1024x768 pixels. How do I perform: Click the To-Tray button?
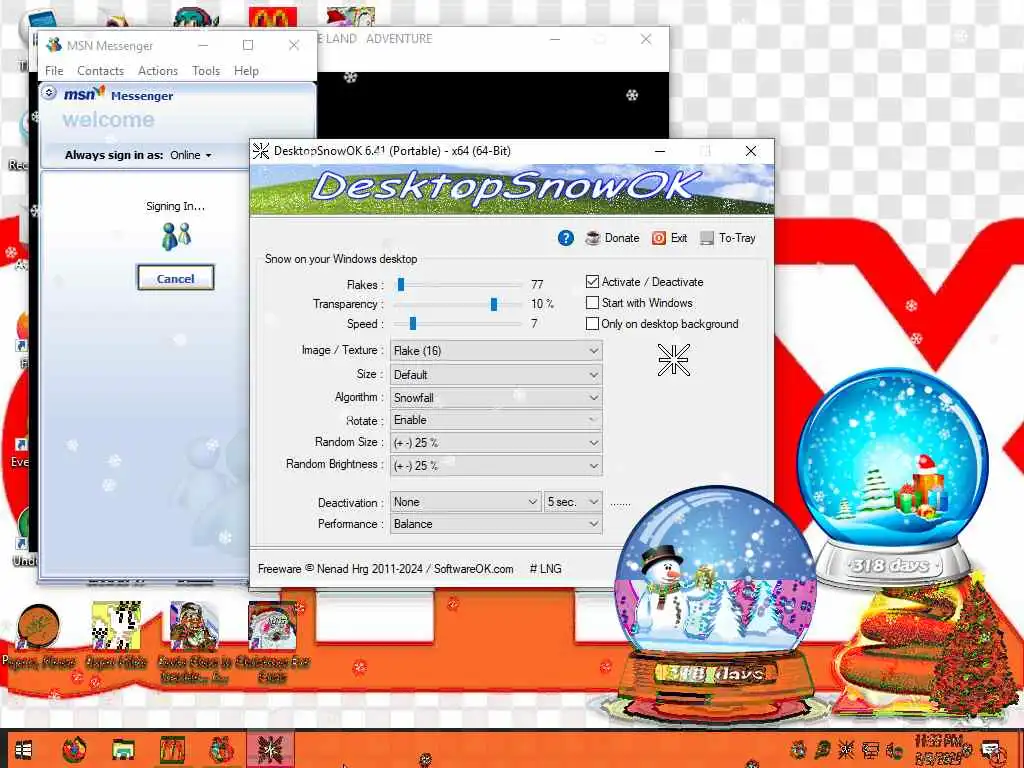click(x=728, y=238)
